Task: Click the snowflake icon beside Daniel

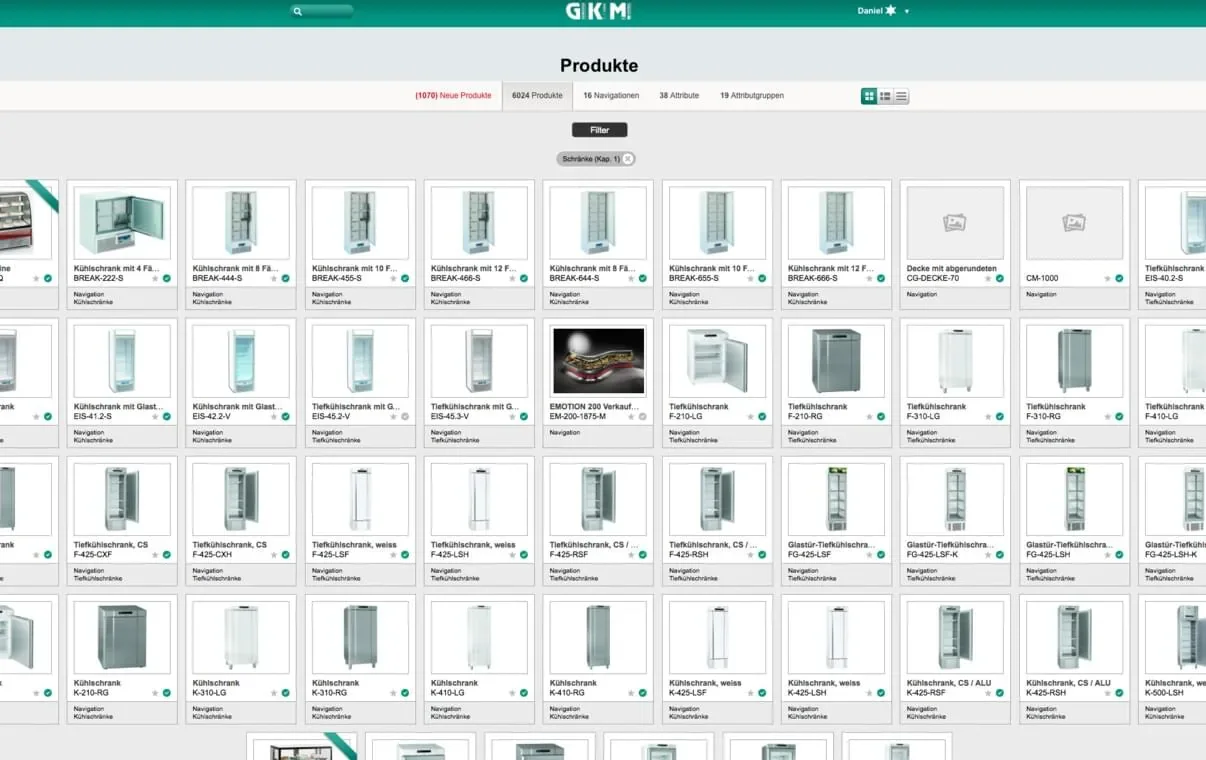Action: pos(891,11)
